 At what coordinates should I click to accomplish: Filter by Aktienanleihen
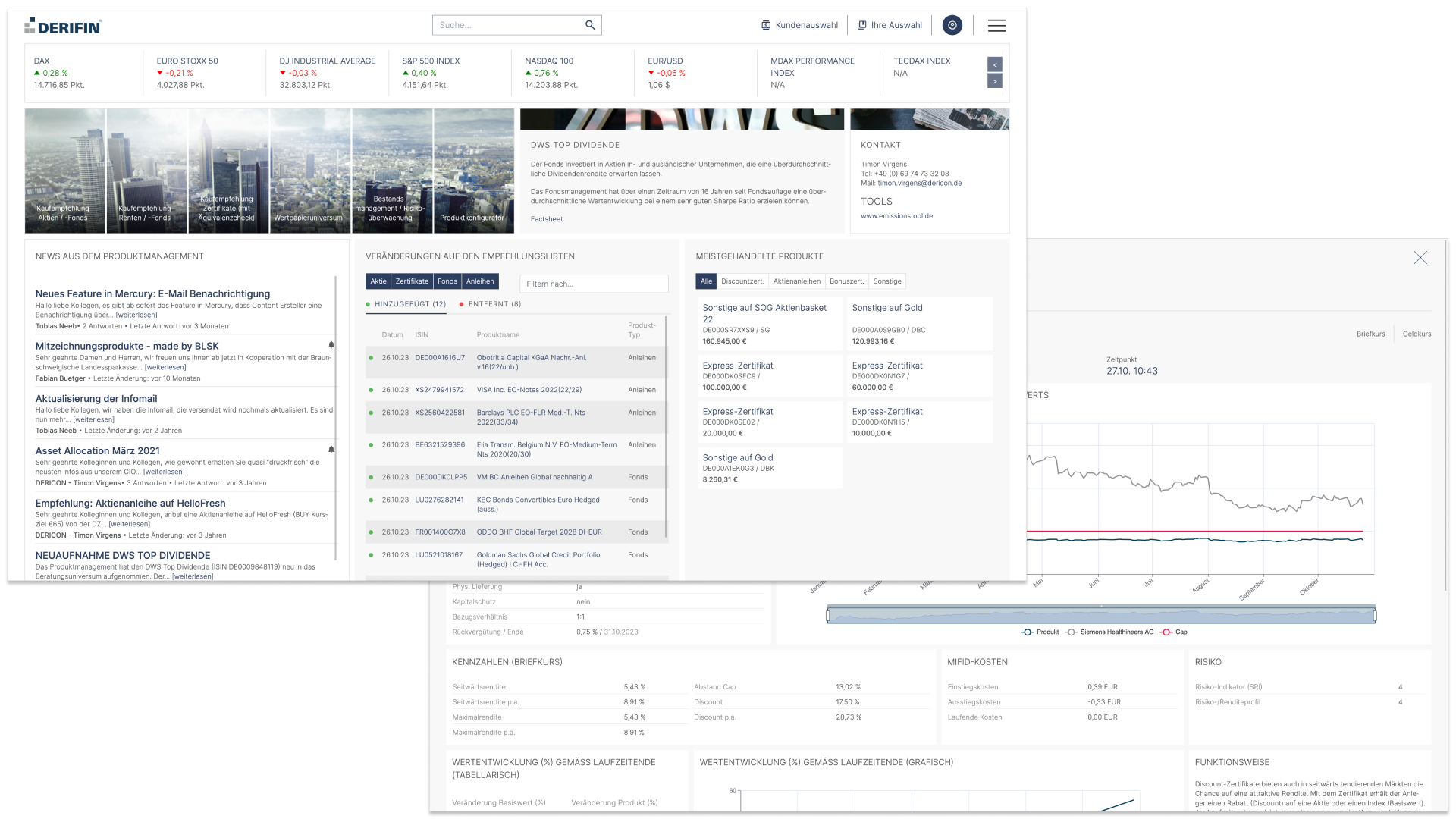pos(796,281)
